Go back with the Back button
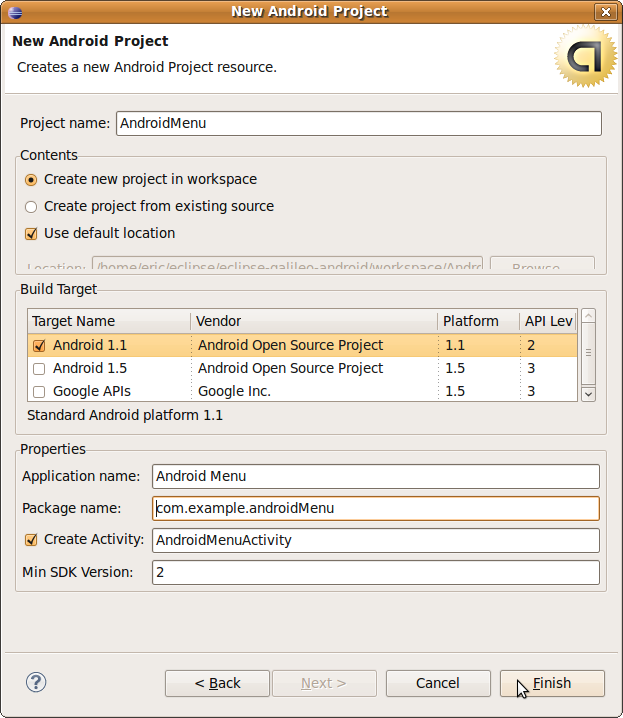 pos(217,683)
